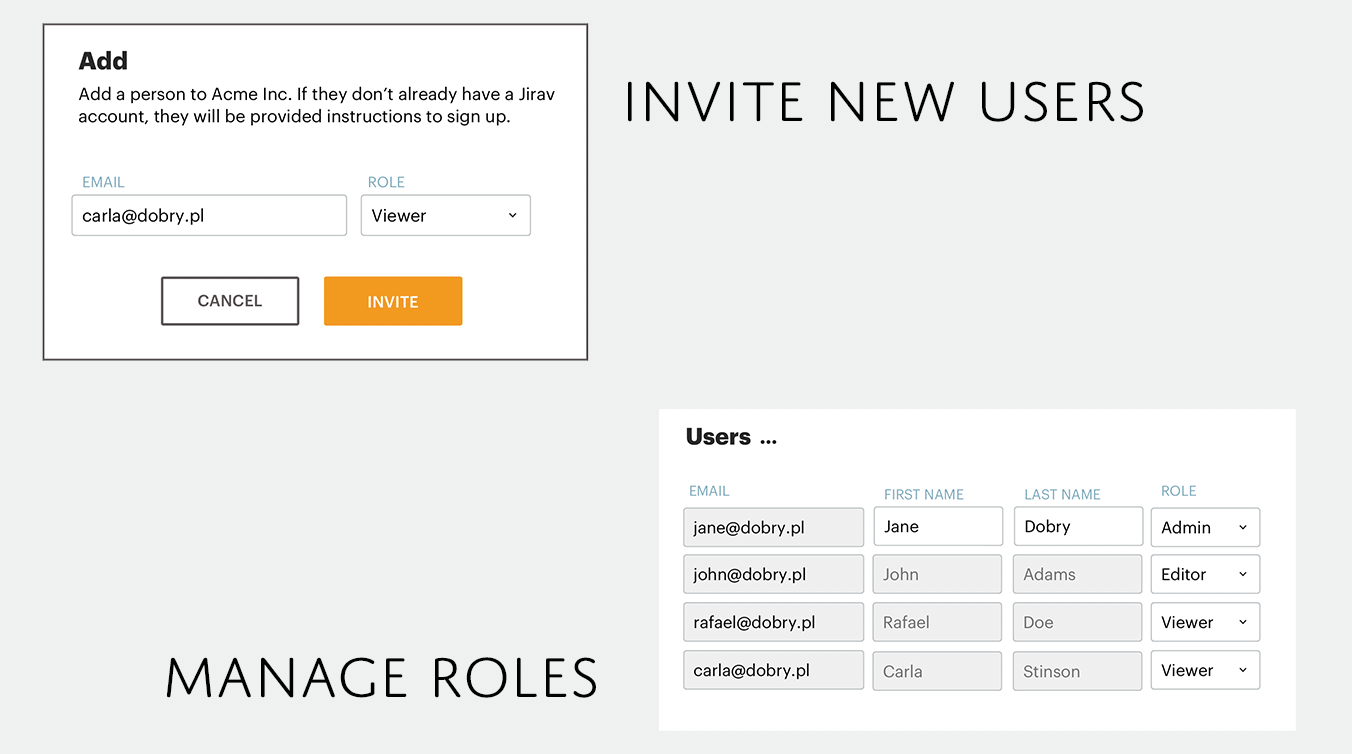
Task: Open the Viewer role dropdown in Add dialog
Action: tap(445, 216)
